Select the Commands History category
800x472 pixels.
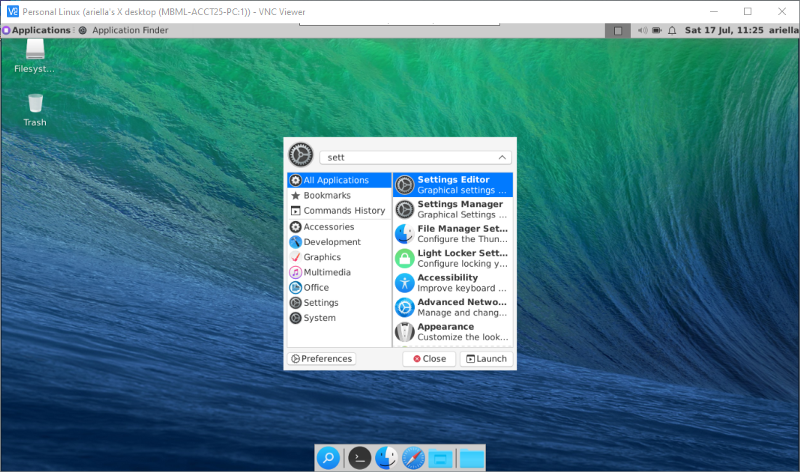tap(339, 211)
